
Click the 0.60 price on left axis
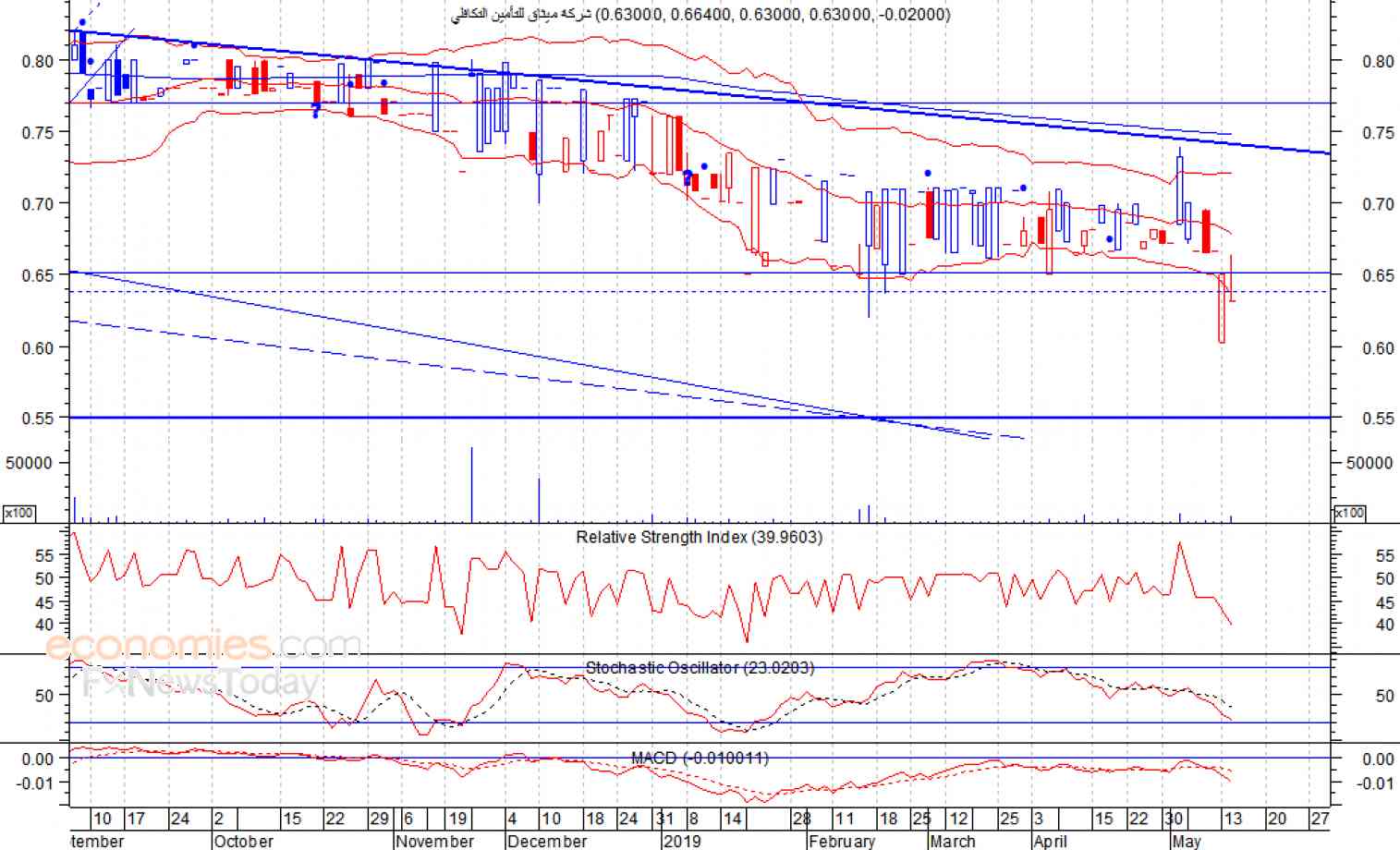pos(38,347)
